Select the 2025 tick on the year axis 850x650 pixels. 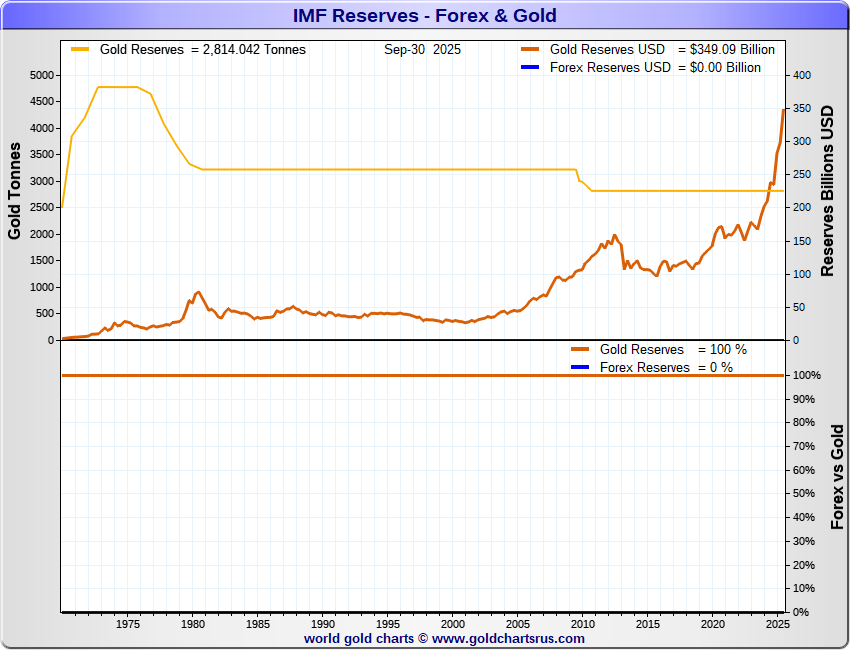pyautogui.click(x=778, y=624)
